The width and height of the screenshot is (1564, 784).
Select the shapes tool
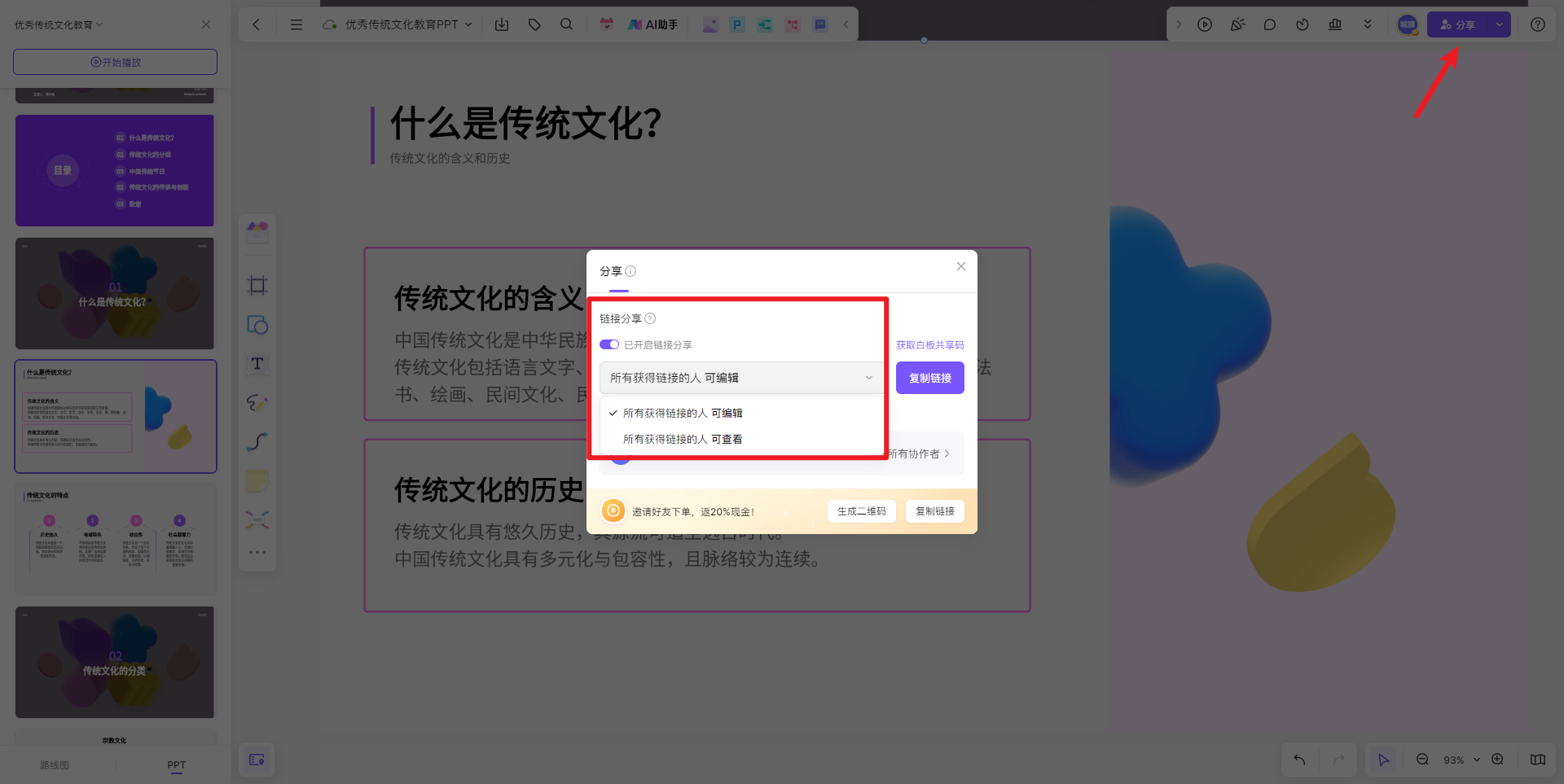[257, 325]
